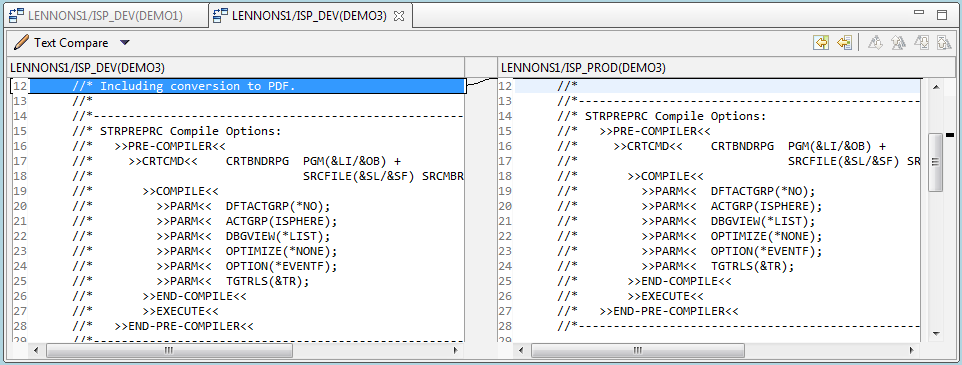Click the right pane header LENNONS1/ISP_PROD(DEMO3)

tap(583, 67)
